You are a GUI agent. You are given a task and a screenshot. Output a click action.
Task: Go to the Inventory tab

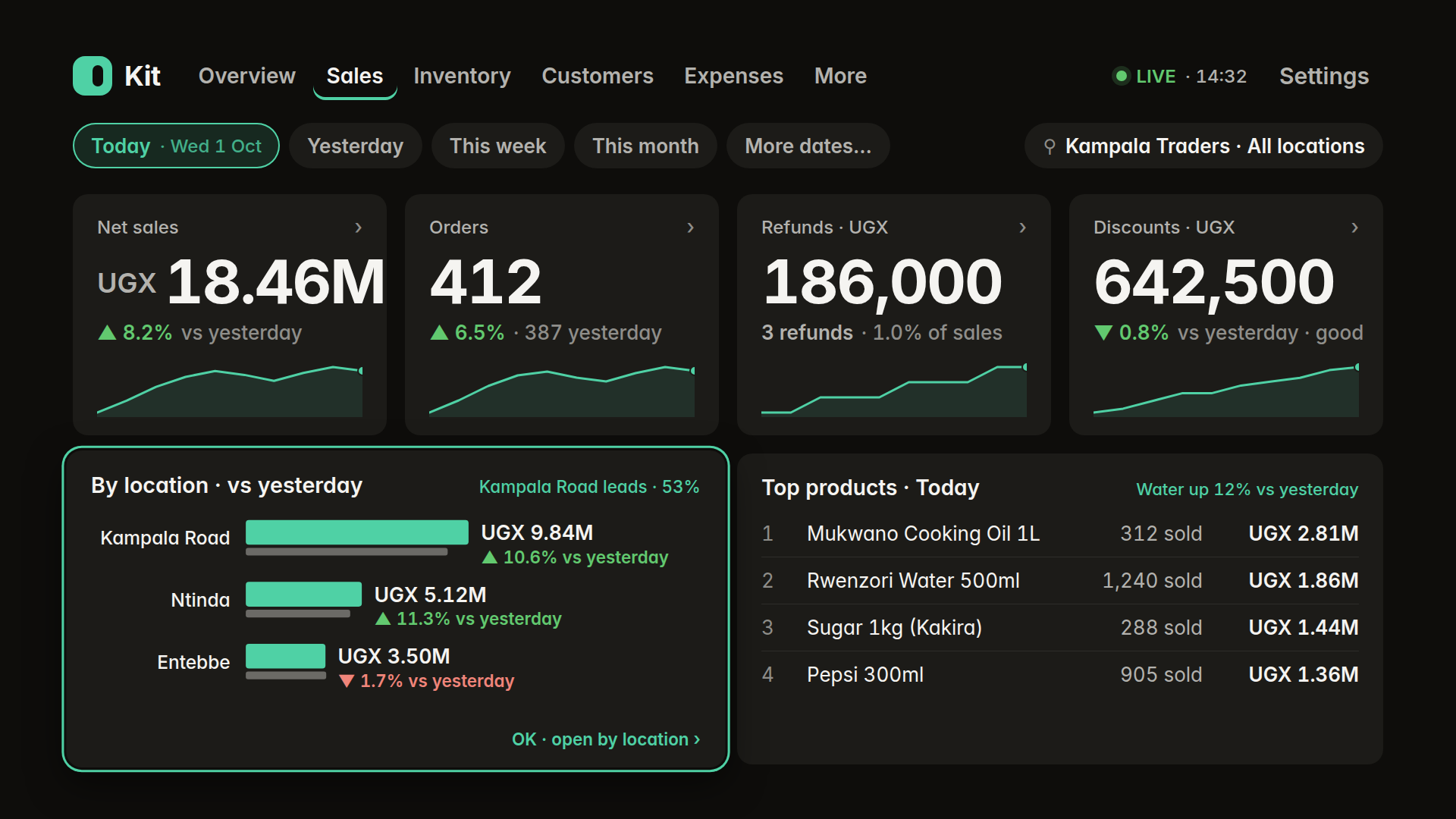(x=463, y=76)
